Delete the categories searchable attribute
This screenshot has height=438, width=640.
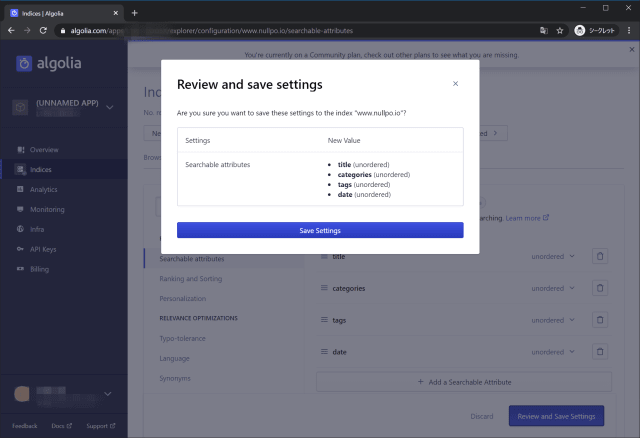(600, 288)
